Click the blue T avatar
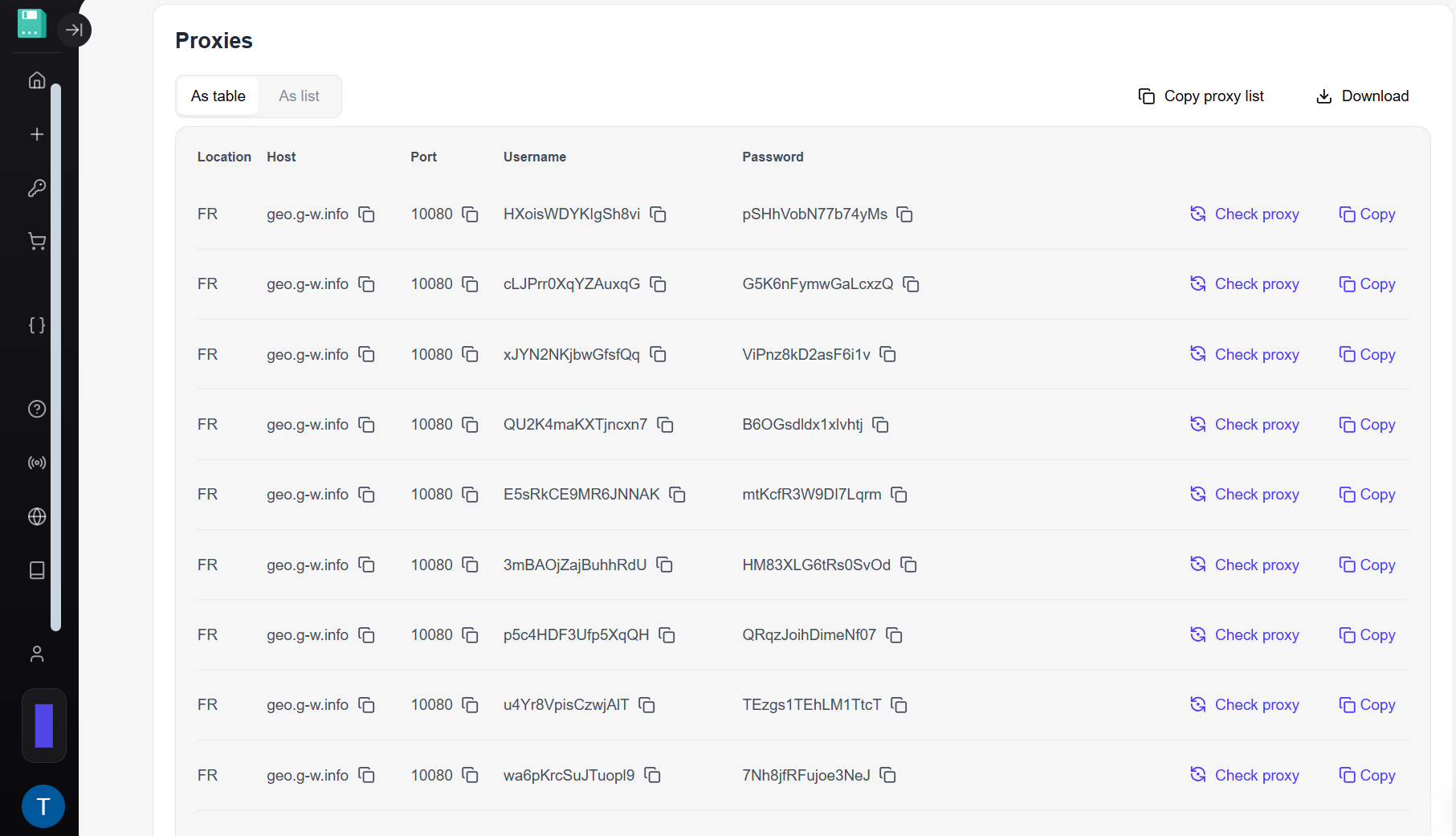This screenshot has width=1456, height=836. pos(43,806)
